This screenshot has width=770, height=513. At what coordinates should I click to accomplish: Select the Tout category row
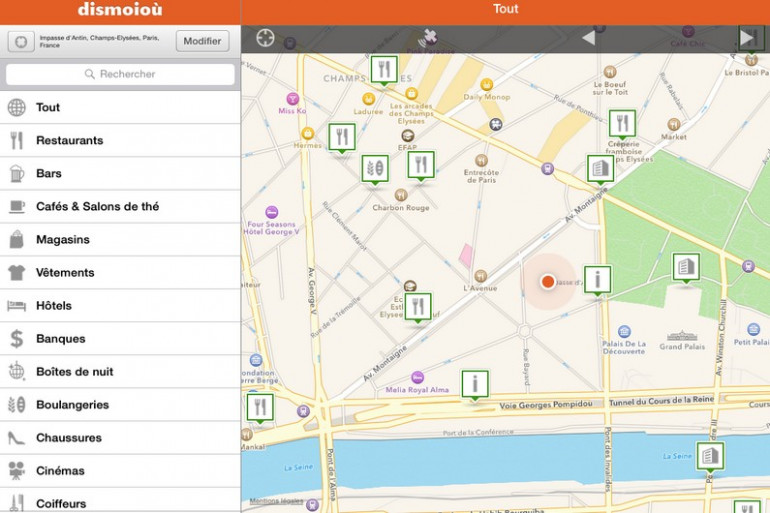120,107
